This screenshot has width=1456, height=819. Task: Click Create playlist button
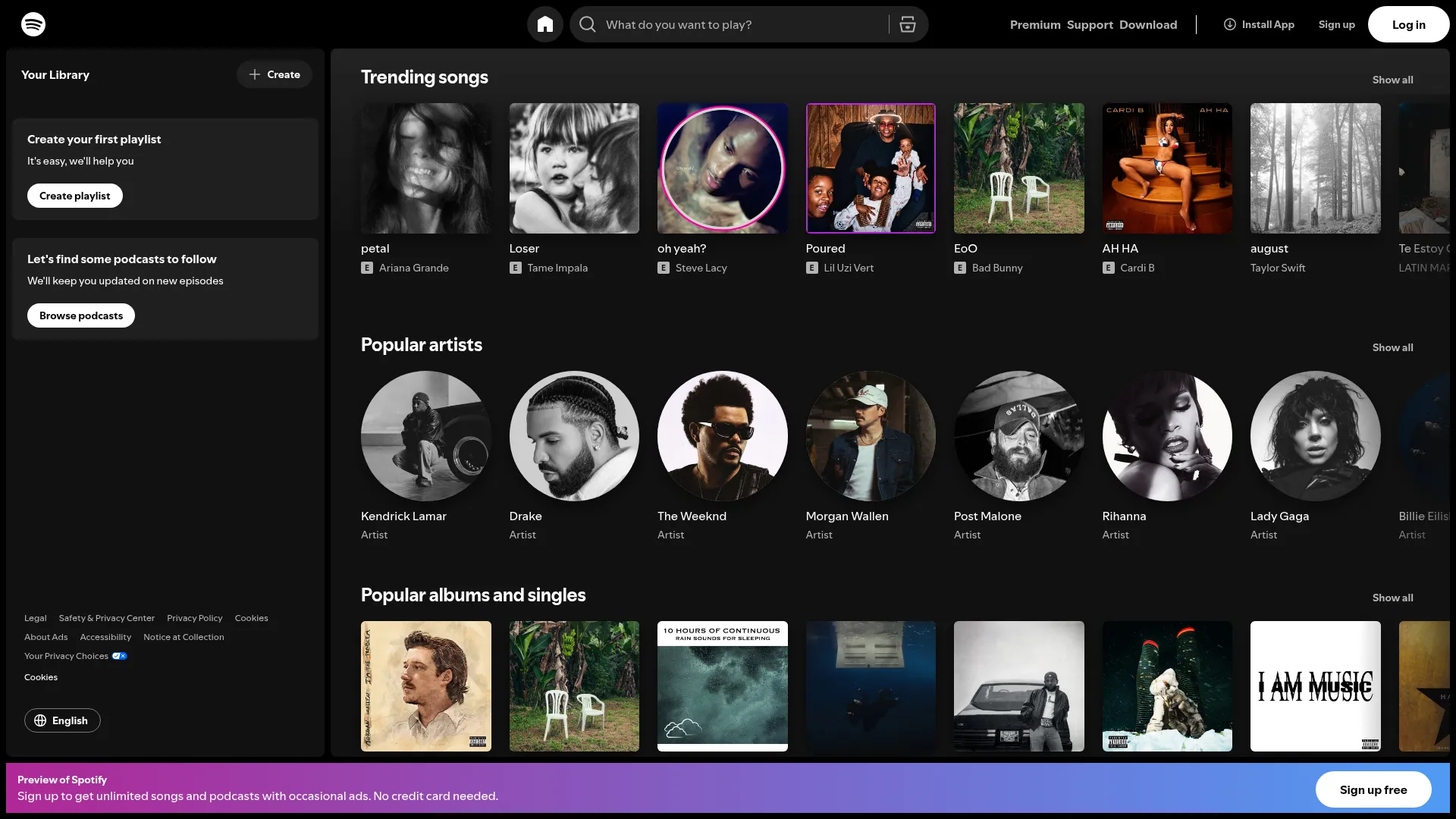click(x=75, y=196)
